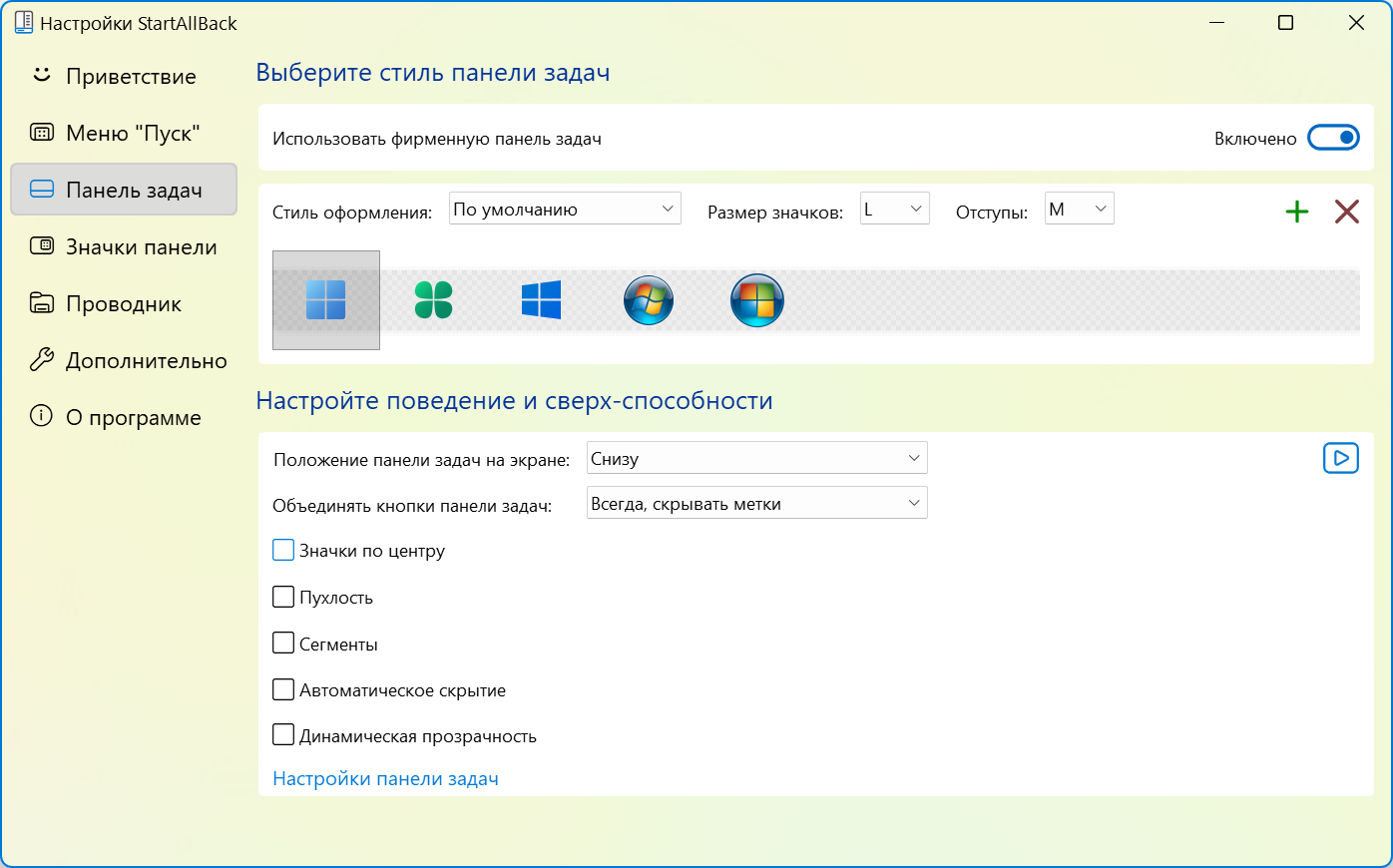1393x868 pixels.
Task: Open the 'Размер значков' dropdown
Action: (894, 209)
